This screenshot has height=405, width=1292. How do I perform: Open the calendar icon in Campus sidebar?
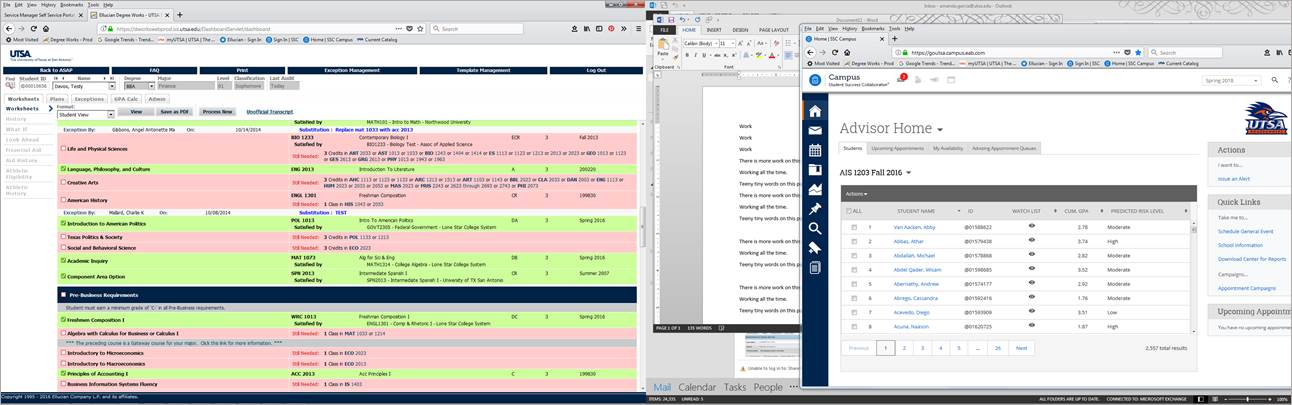(x=815, y=150)
